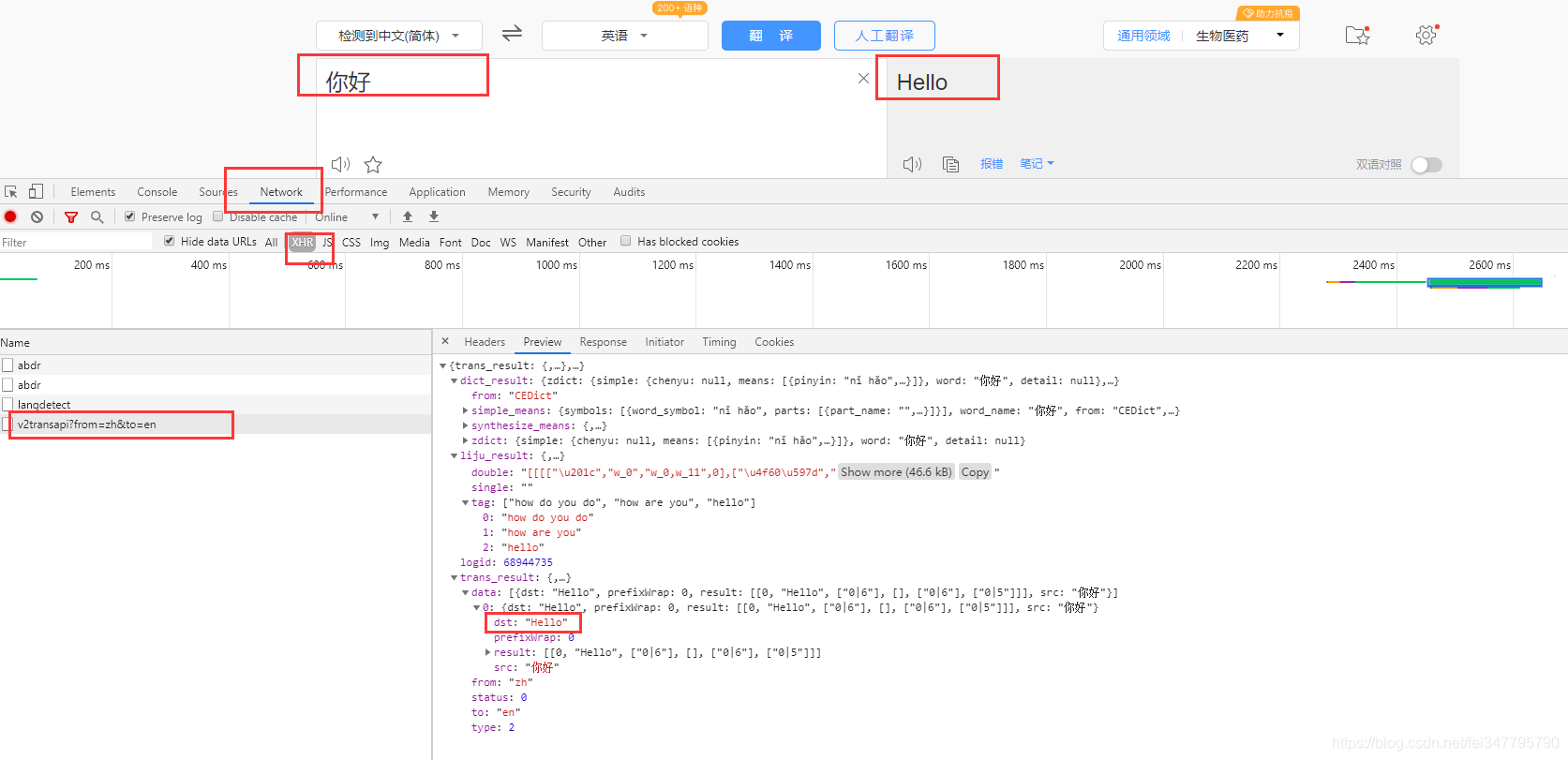Clear the network log
The width and height of the screenshot is (1568, 760).
coord(37,216)
